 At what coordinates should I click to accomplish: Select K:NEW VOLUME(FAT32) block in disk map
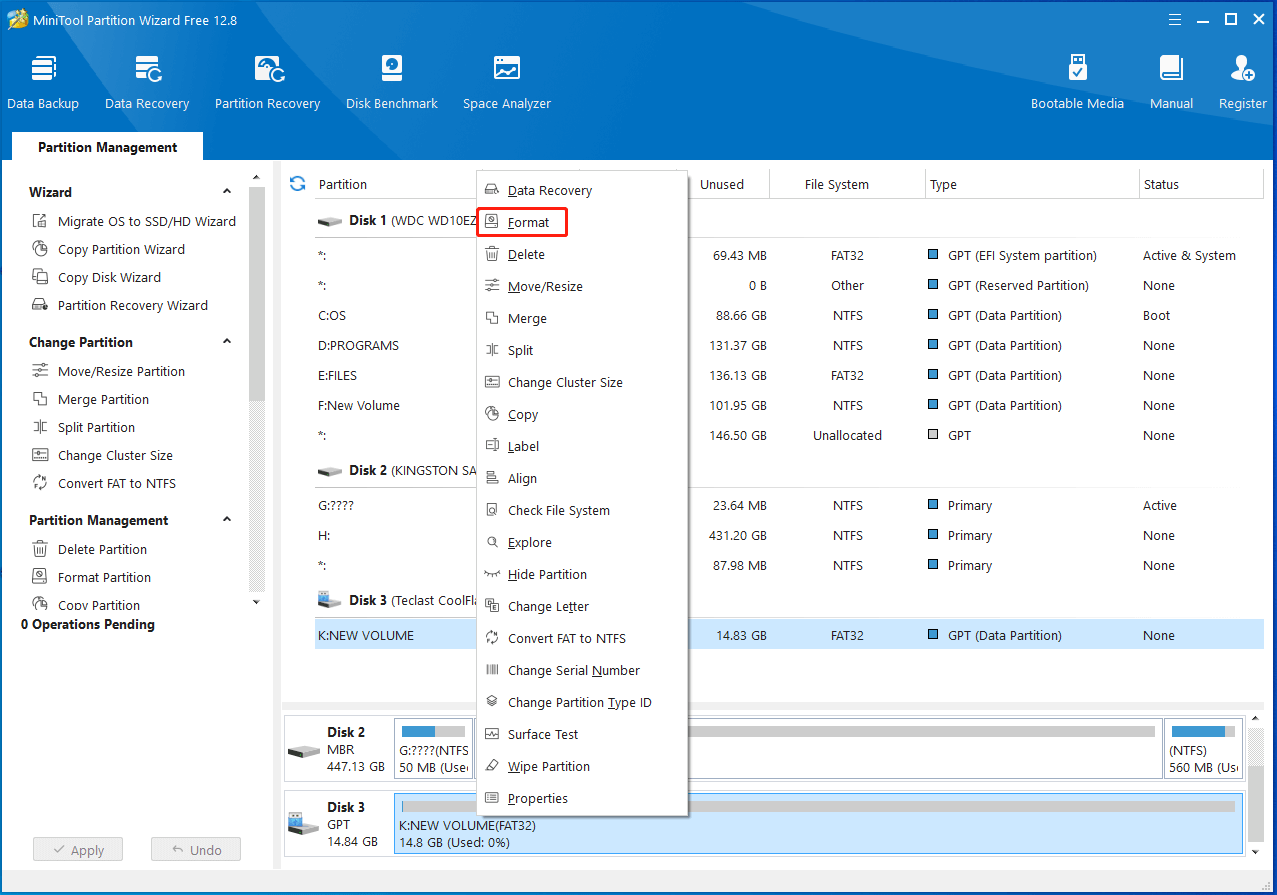pos(818,824)
